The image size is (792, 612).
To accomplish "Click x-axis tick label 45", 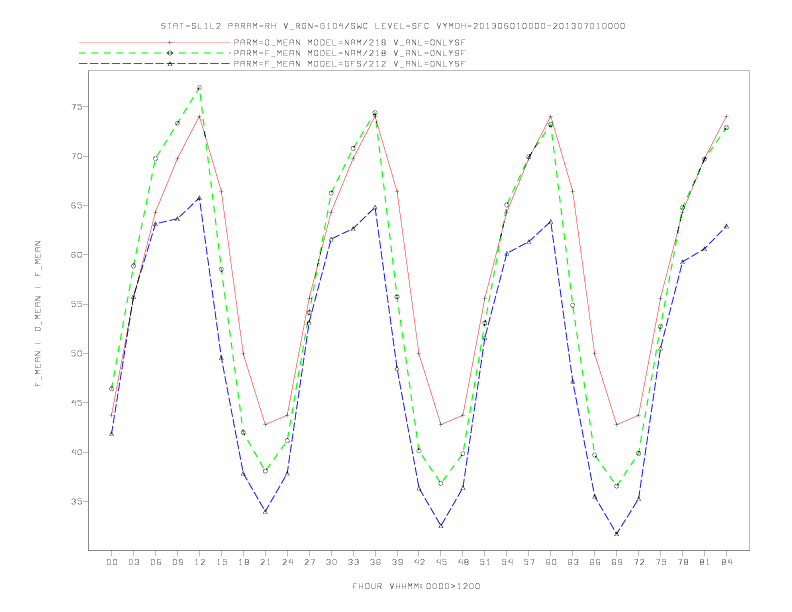I will 441,562.
